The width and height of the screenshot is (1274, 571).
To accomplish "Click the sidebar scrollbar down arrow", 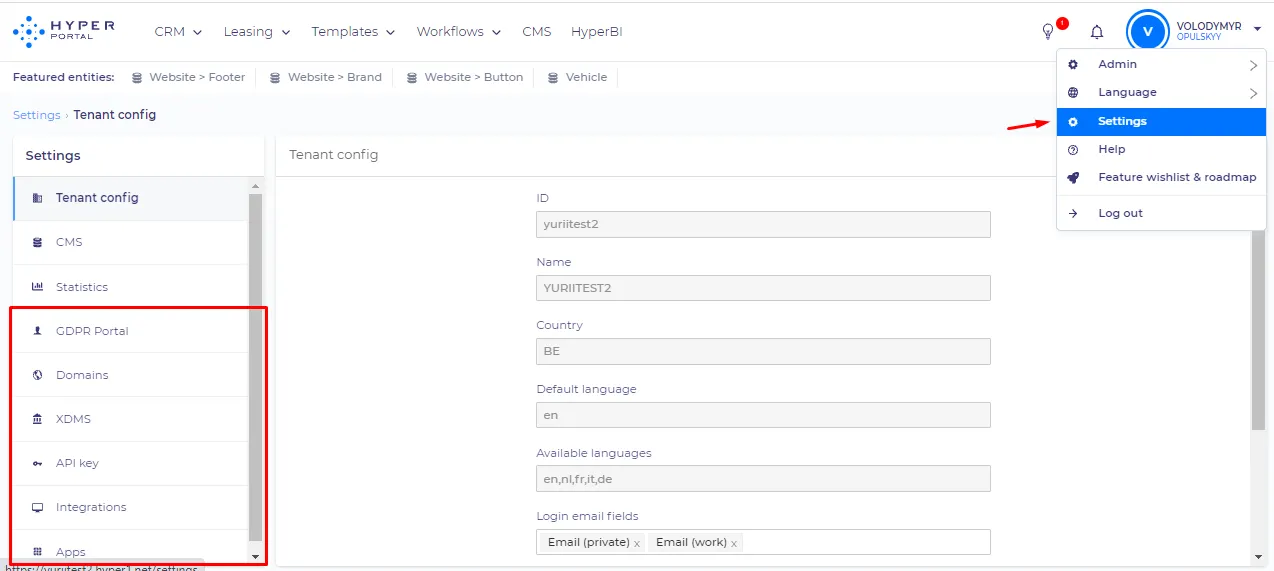I will click(x=255, y=555).
